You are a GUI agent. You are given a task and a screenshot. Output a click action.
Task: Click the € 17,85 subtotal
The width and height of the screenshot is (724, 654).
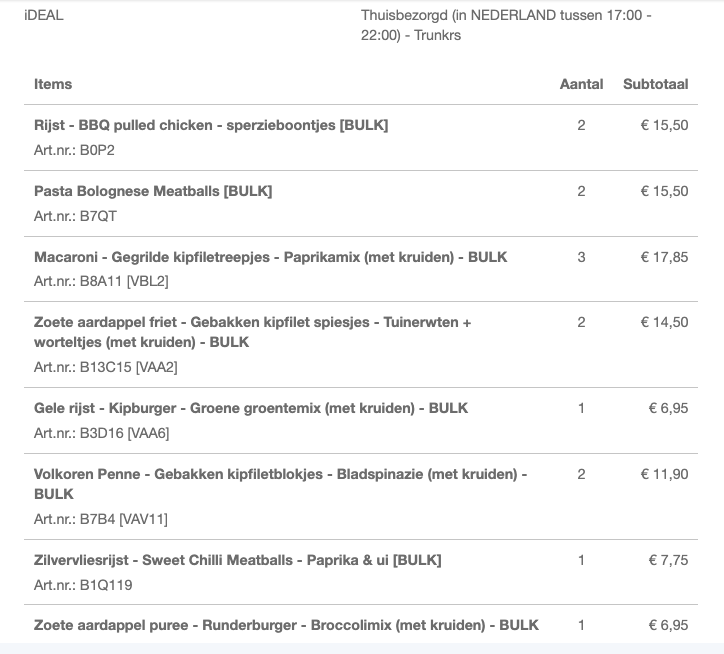(664, 257)
